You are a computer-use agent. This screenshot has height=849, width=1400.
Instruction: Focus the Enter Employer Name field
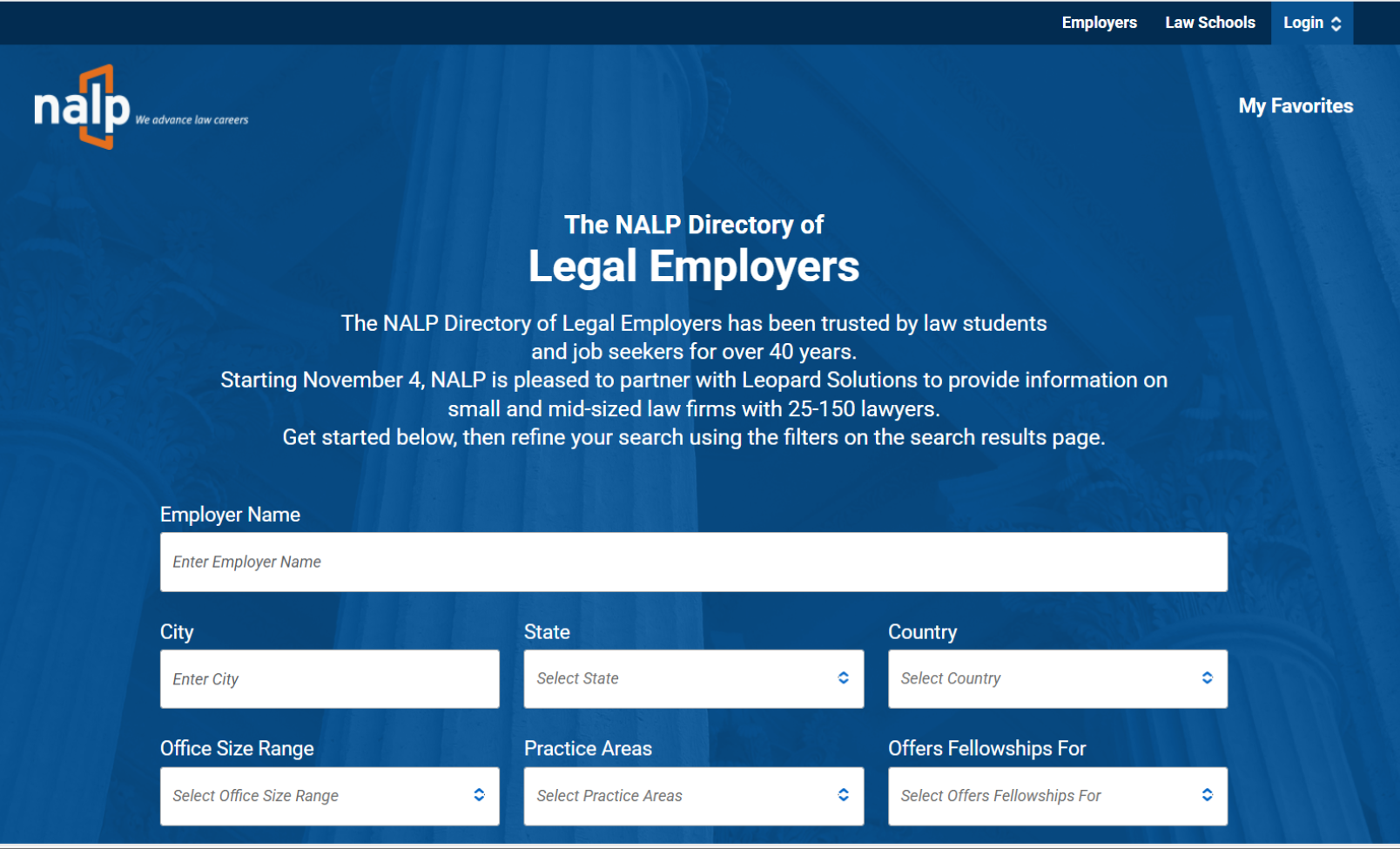click(693, 562)
